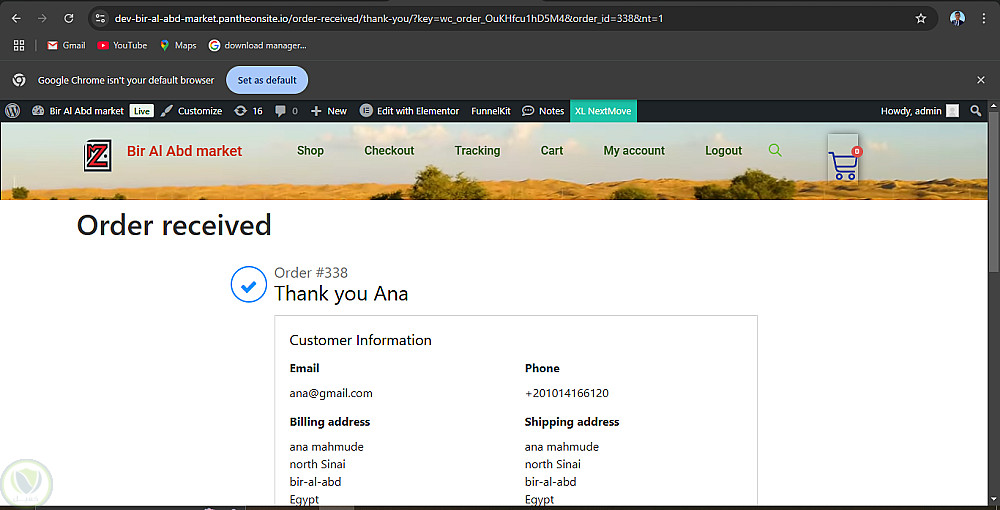1000x510 pixels.
Task: Open the comments bubble showing 0
Action: point(286,111)
